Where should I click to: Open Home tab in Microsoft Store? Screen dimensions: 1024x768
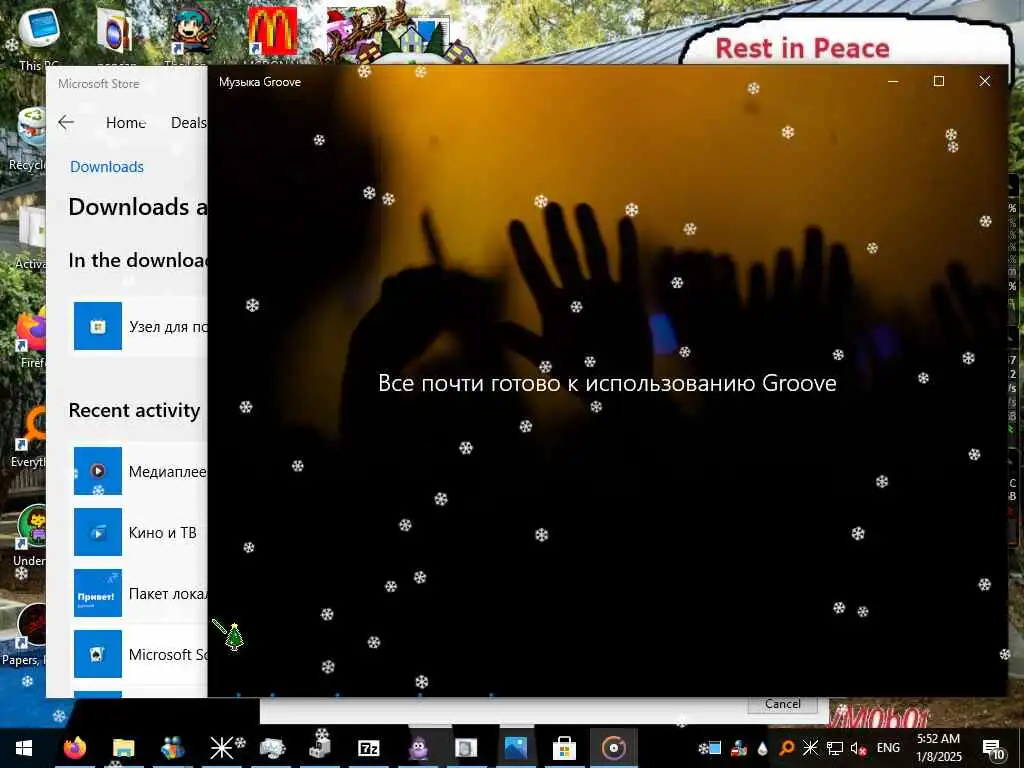pos(125,123)
